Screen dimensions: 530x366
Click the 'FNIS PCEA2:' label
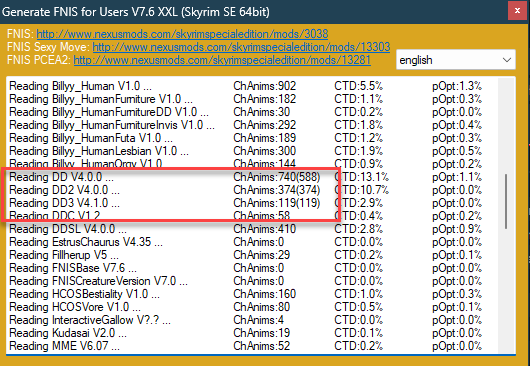[x=39, y=60]
